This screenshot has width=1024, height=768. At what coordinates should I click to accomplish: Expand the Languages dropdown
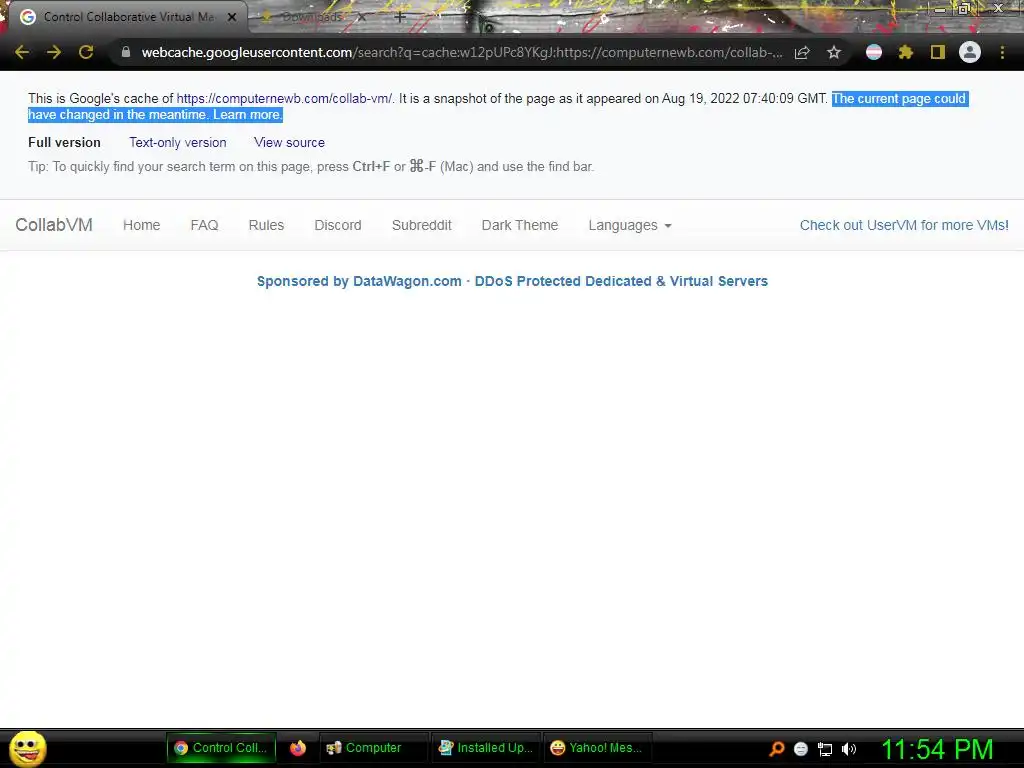(630, 225)
